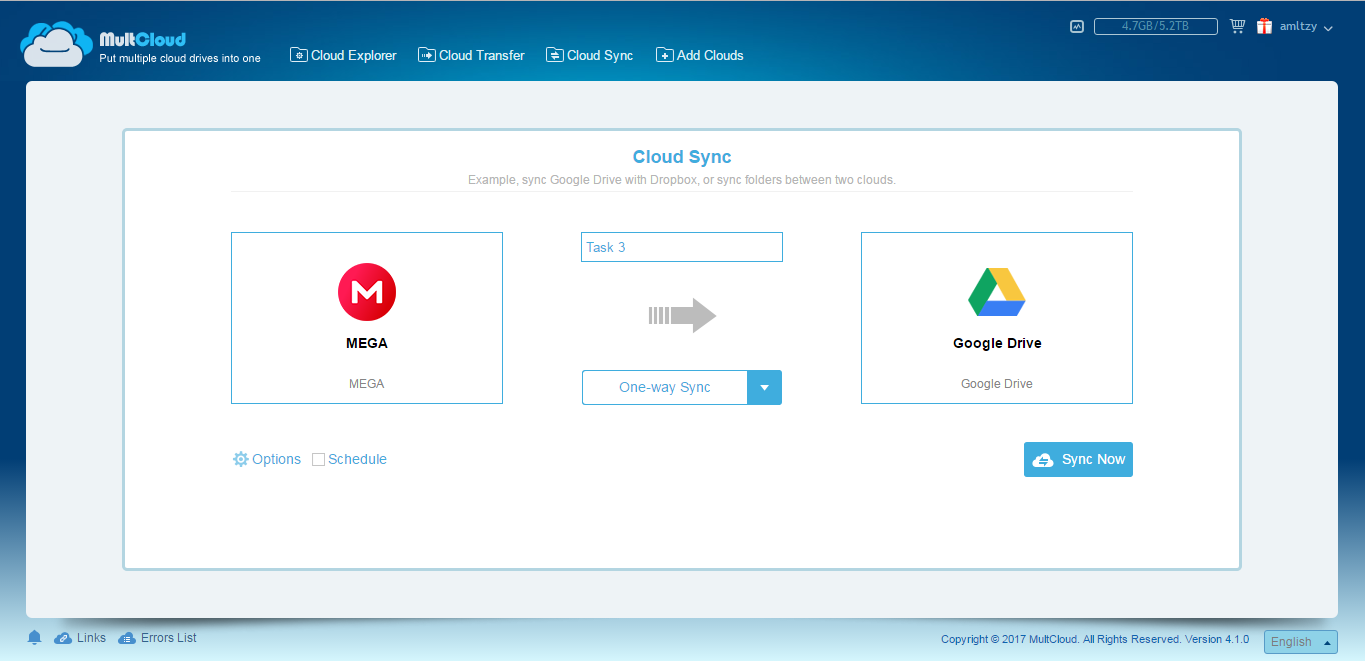
Task: Click the 'Put multiple cloud drives into one' tagline
Action: pyautogui.click(x=180, y=58)
